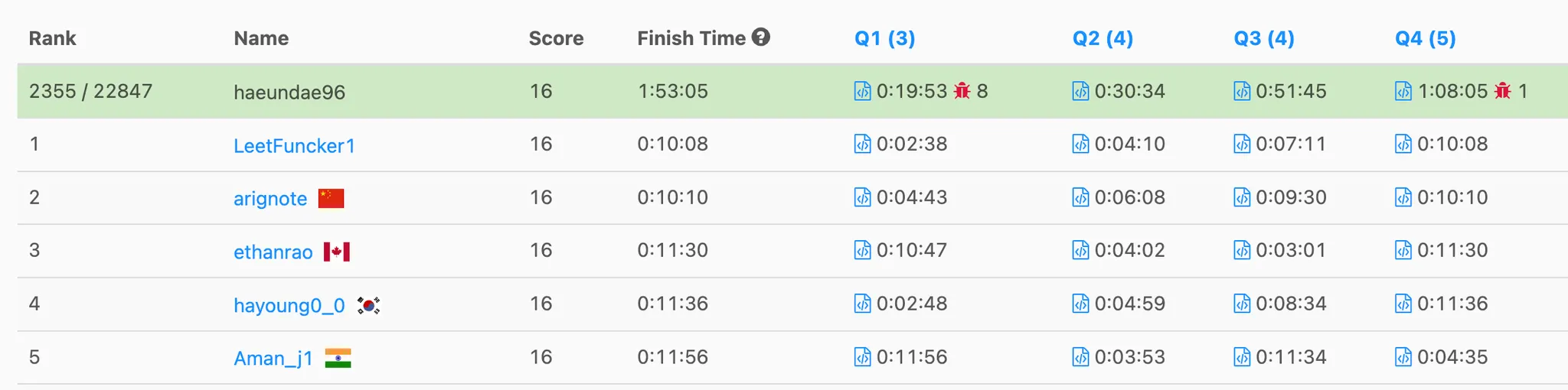
Task: Open hayoung0_0's Q4 code icon
Action: [1403, 304]
